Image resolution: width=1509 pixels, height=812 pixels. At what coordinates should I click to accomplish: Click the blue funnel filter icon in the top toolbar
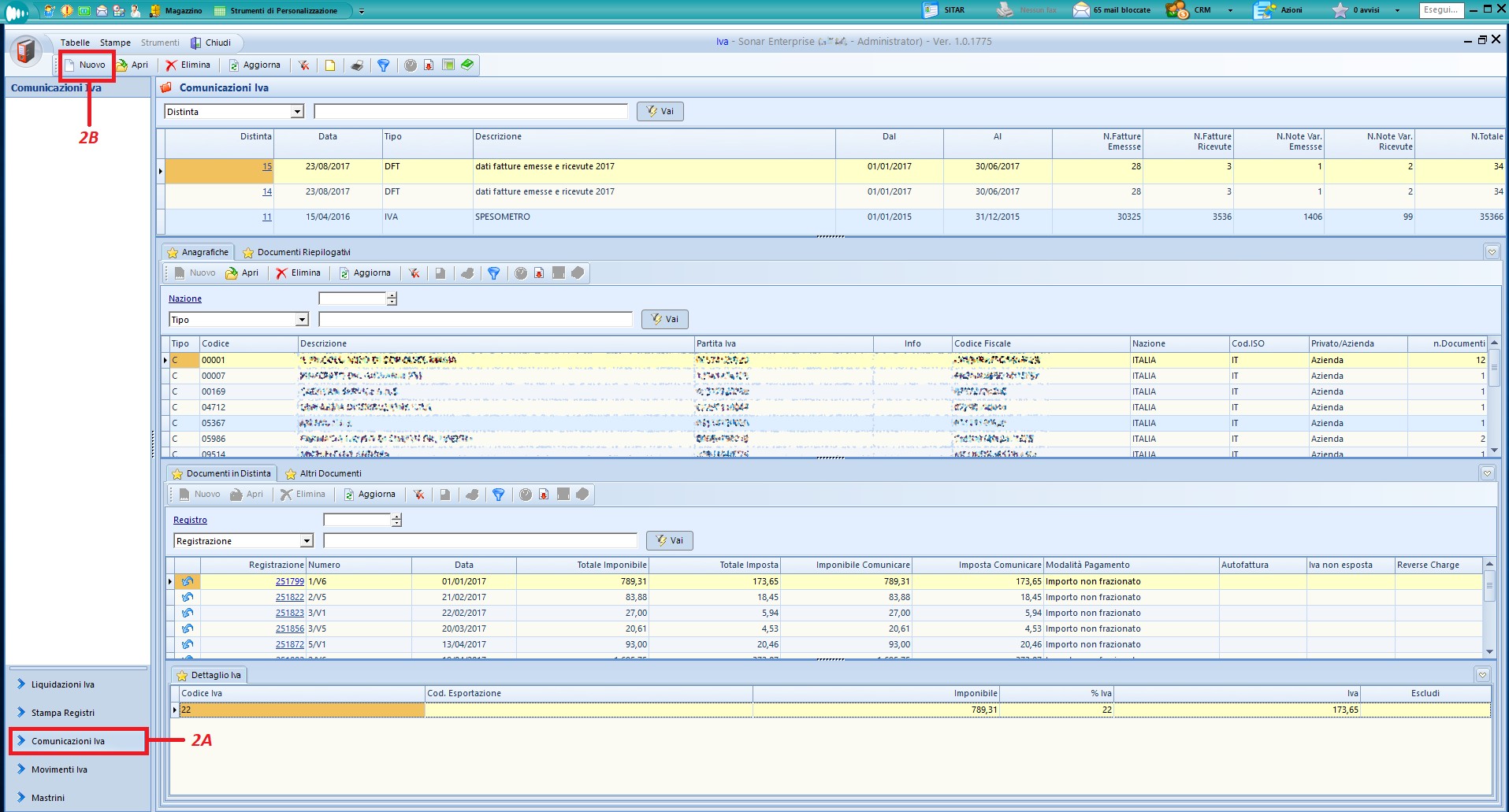(383, 65)
